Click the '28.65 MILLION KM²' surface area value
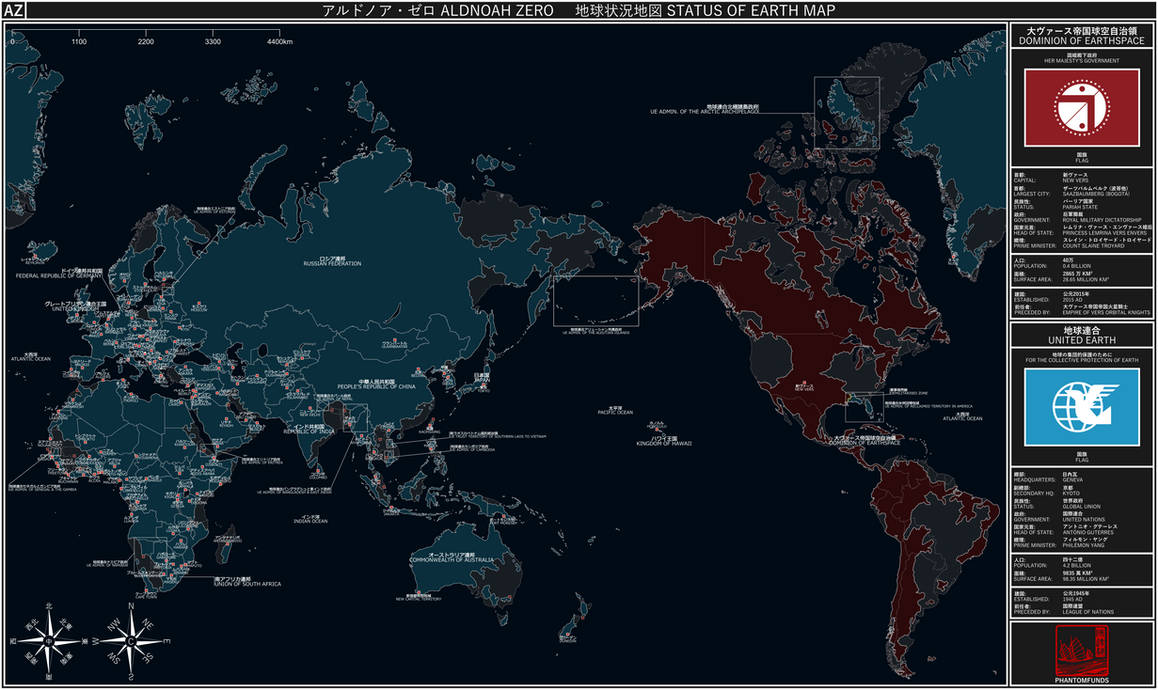 pos(1086,280)
